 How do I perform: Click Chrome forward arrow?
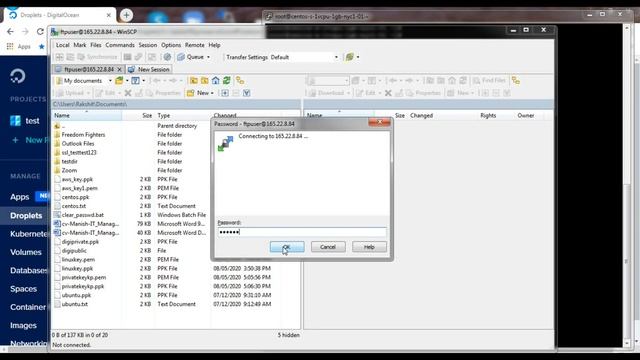point(25,31)
